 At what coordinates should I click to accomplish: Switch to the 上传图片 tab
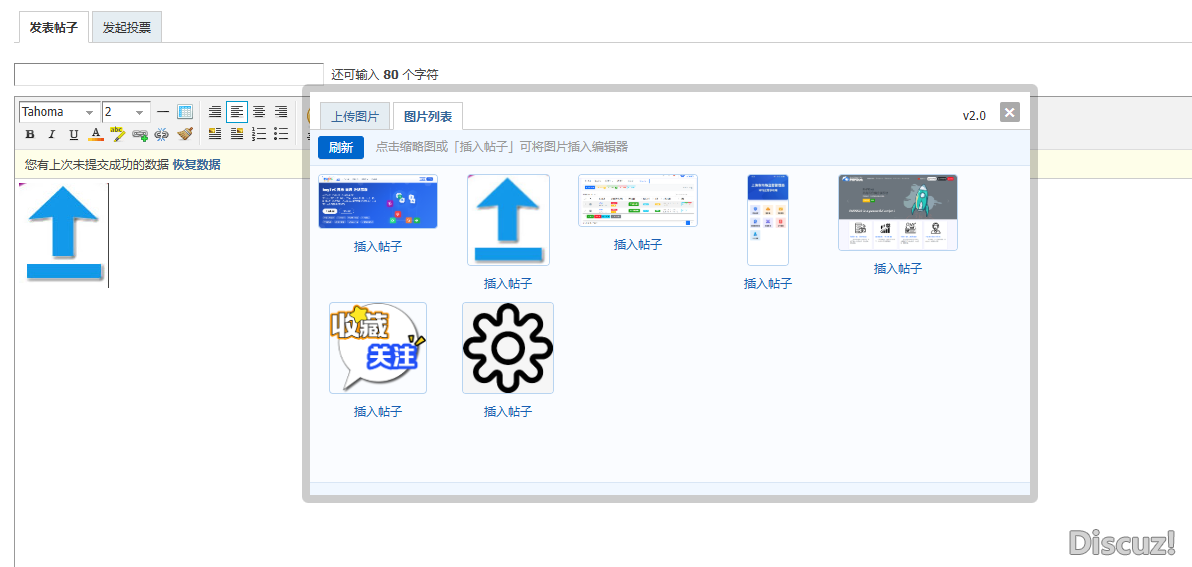click(x=355, y=117)
